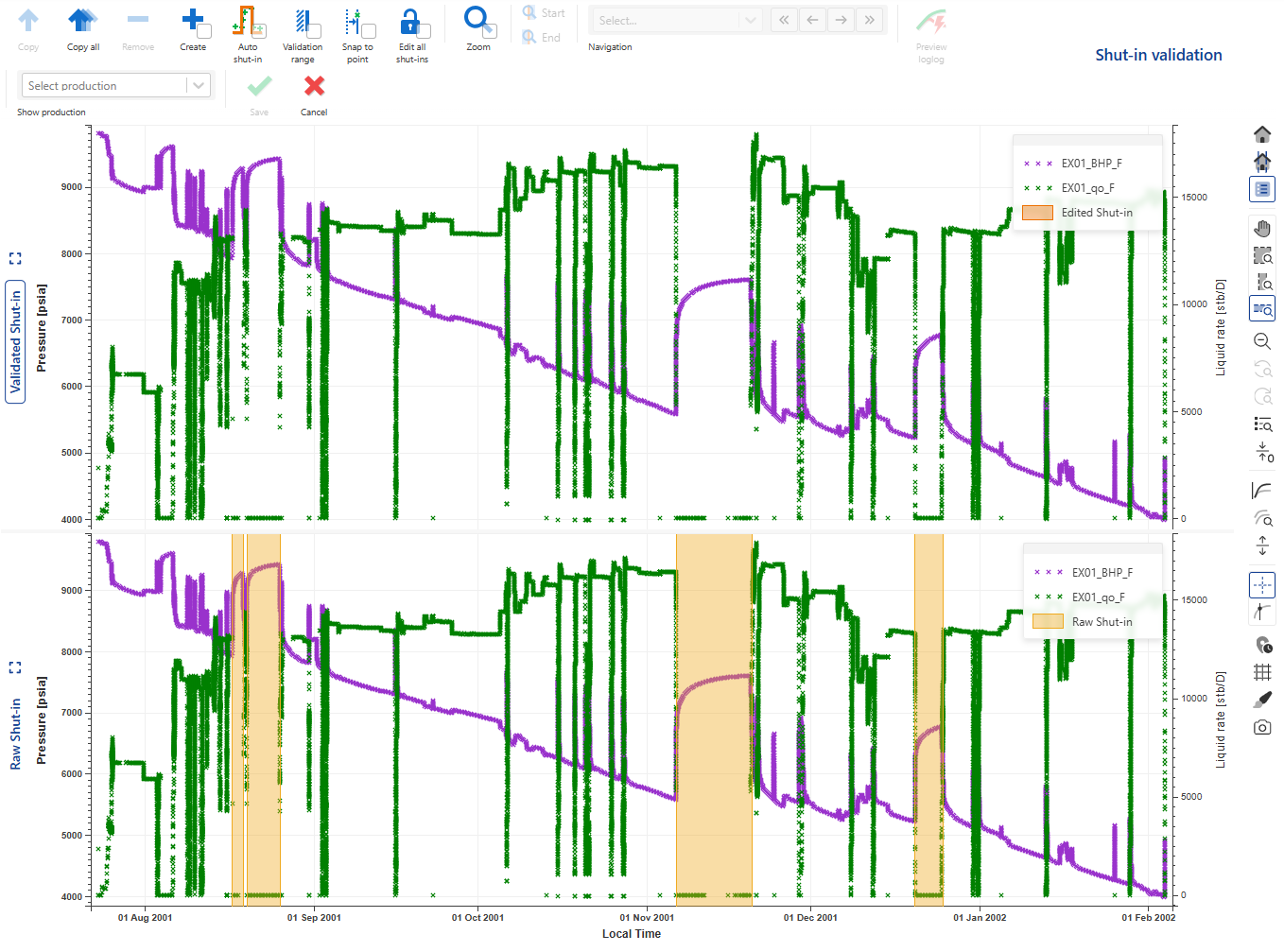Expand the Validated Shut-in plot to fullscreen
This screenshot has height=952, width=1284.
click(x=15, y=258)
